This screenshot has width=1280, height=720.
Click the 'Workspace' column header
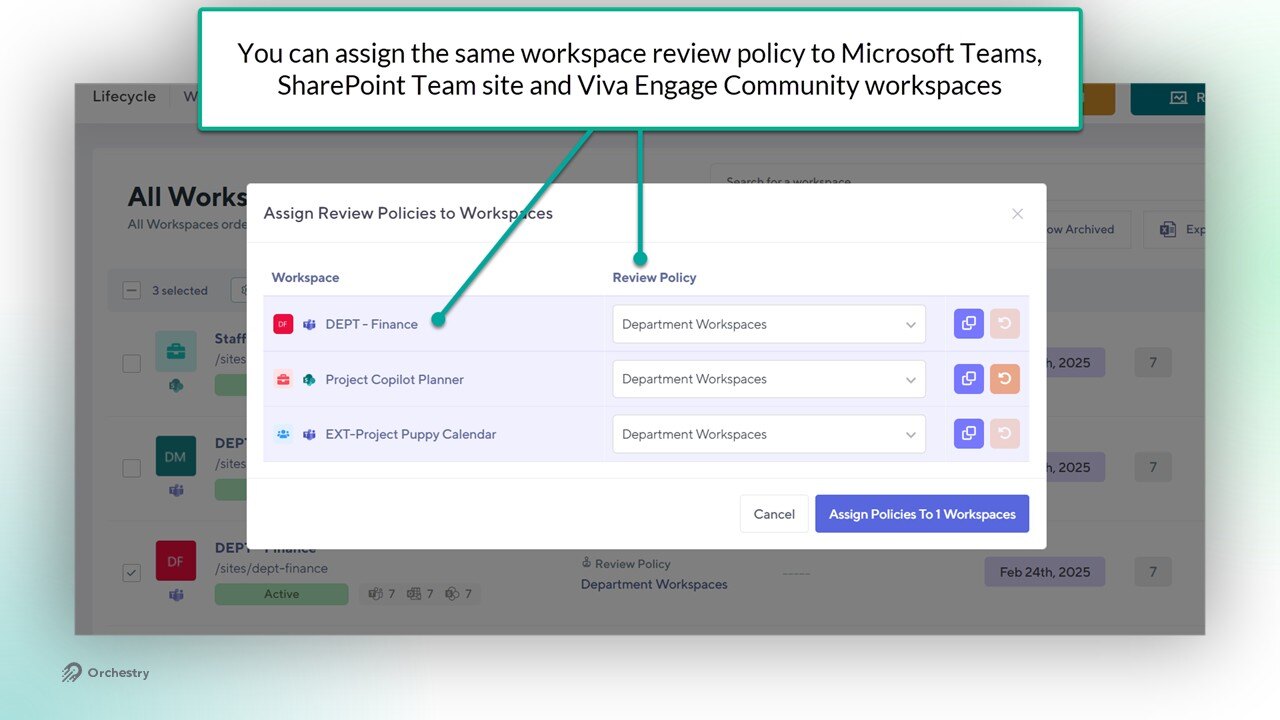pyautogui.click(x=305, y=277)
